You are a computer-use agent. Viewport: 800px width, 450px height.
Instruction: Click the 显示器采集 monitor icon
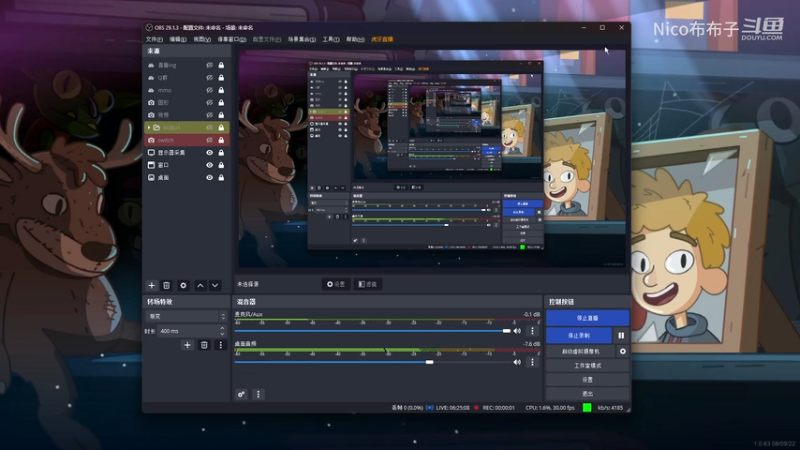tap(151, 153)
